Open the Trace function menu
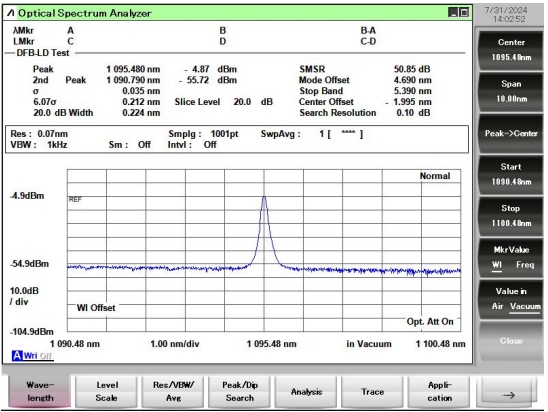This screenshot has height=412, width=548. coord(373,391)
